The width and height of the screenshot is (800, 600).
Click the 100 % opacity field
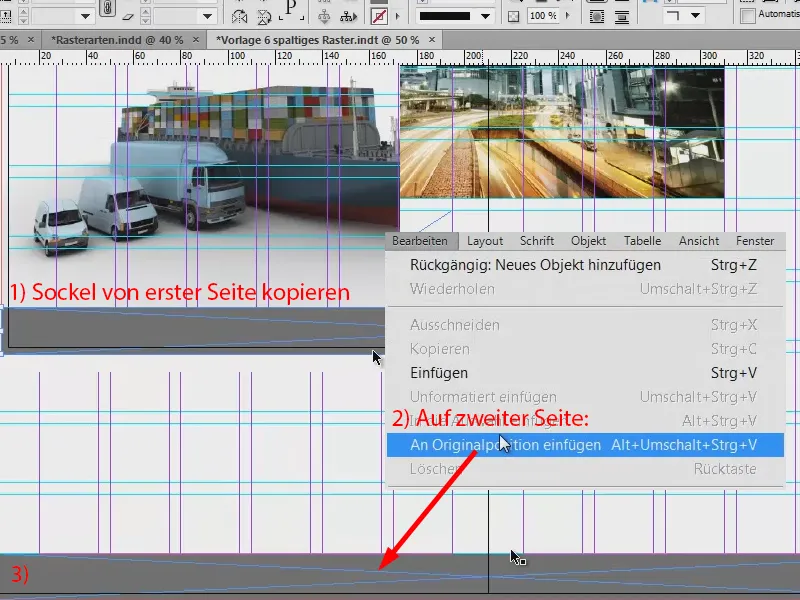[x=542, y=16]
